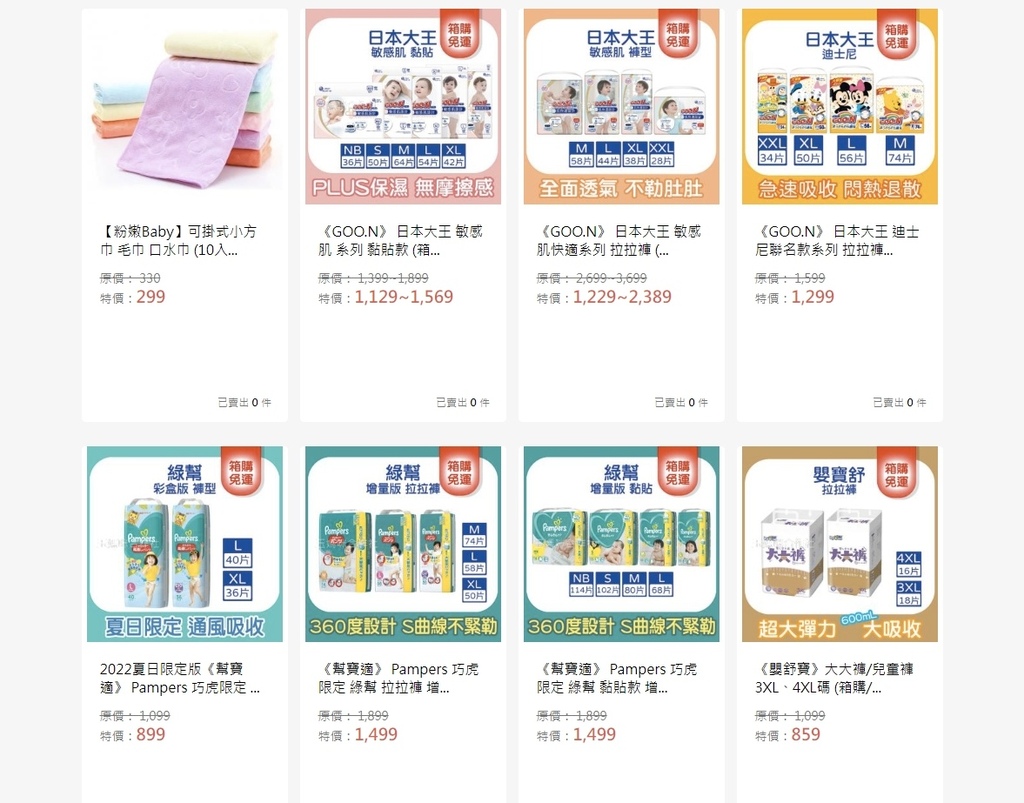This screenshot has height=803, width=1024.
Task: Click the GOO.N 敏感肌快適系列 拉拉褲 title
Action: click(x=618, y=241)
